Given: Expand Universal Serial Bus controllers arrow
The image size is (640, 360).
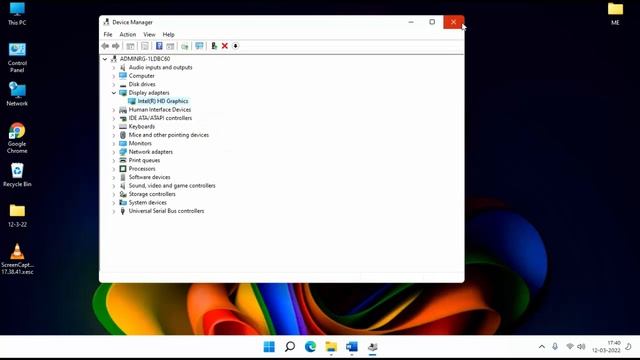Looking at the screenshot, I should coord(114,211).
